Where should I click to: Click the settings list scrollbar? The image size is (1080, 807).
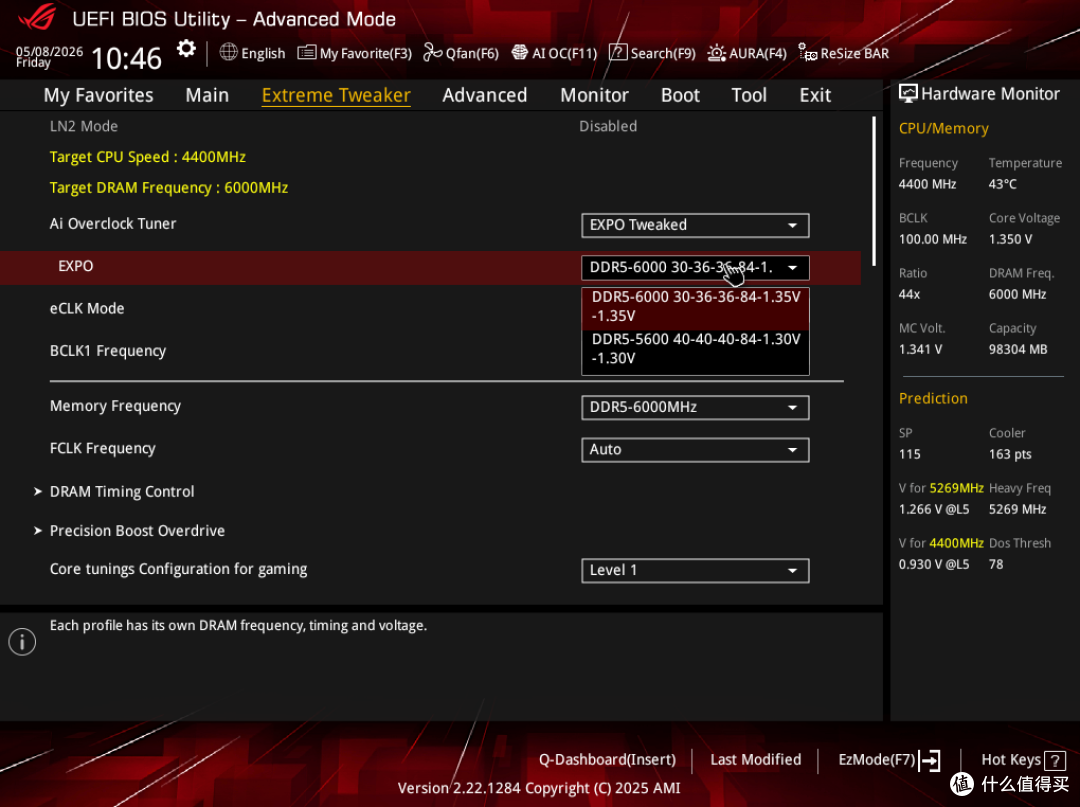pos(874,191)
